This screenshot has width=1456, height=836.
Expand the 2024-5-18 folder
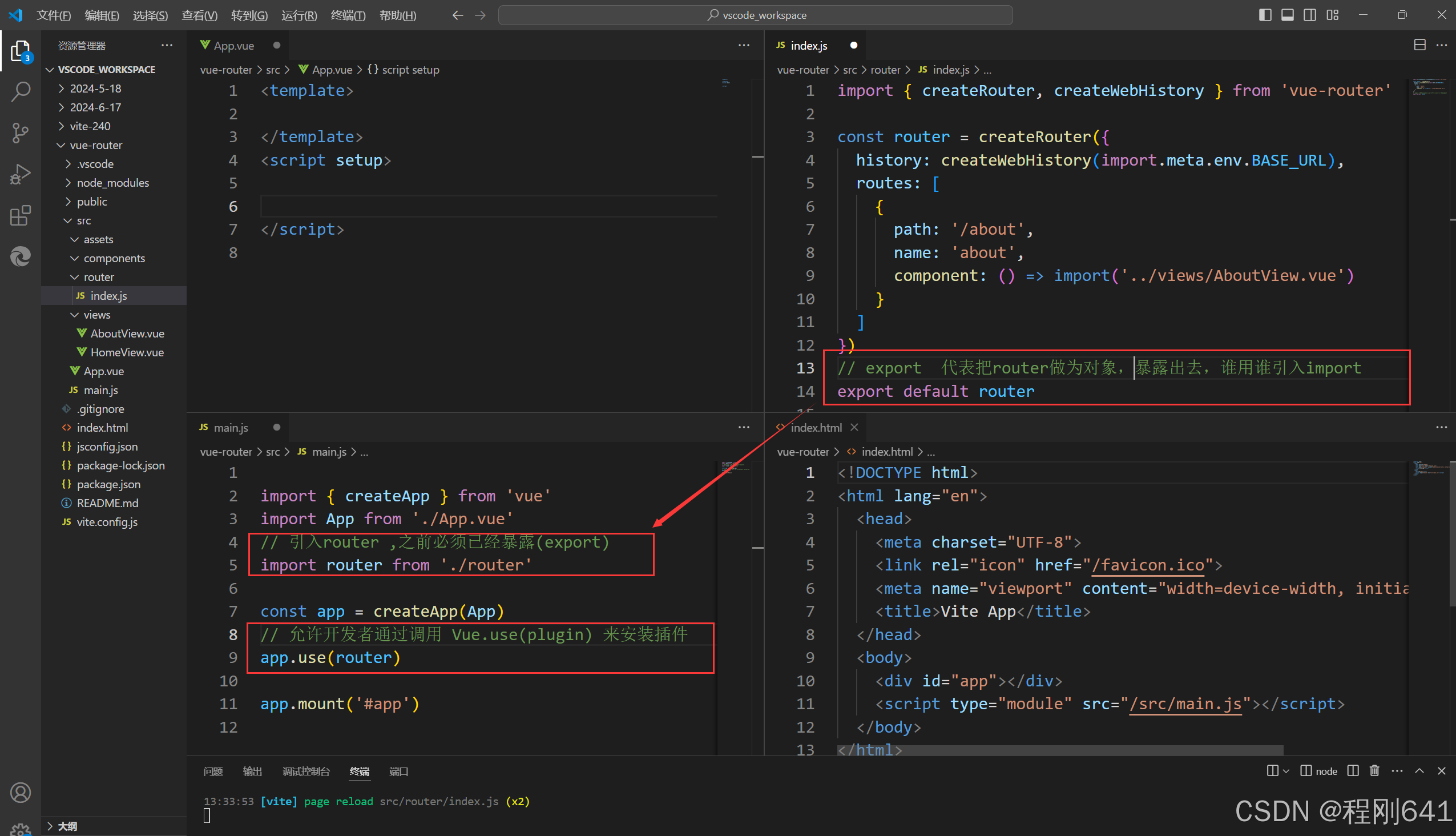[95, 89]
